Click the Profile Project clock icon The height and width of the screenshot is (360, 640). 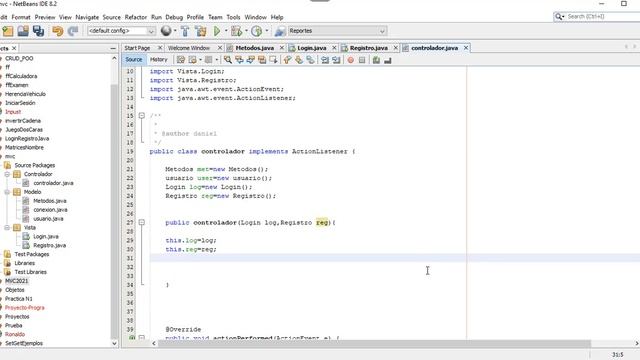point(256,31)
